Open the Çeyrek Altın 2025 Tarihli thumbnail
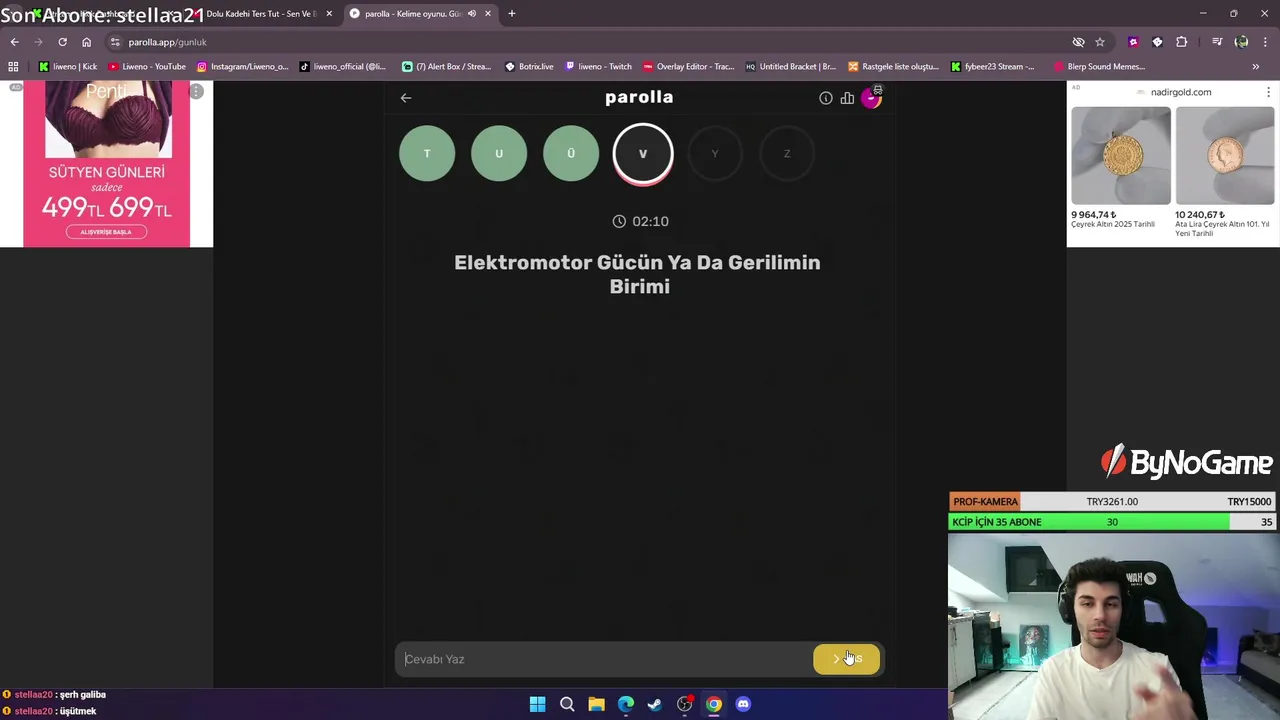Viewport: 1280px width, 720px height. click(1120, 155)
